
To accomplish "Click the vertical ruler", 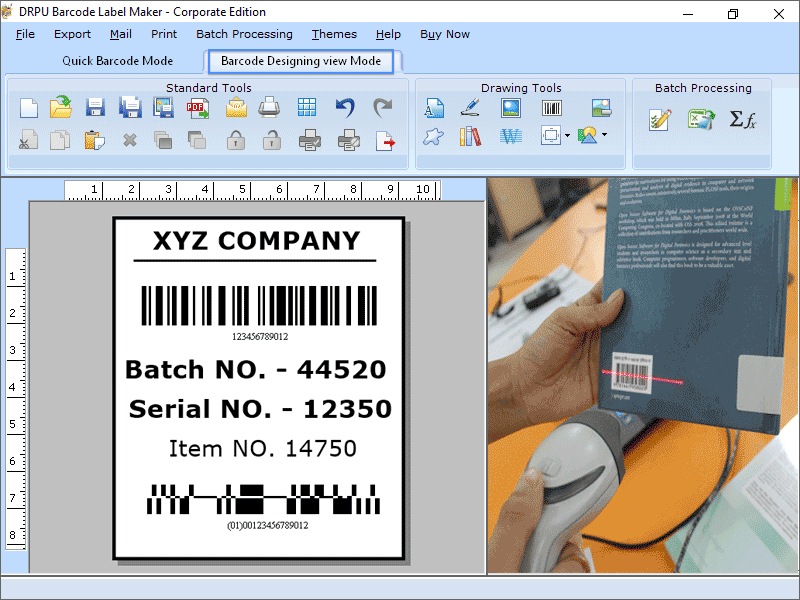I will point(15,399).
